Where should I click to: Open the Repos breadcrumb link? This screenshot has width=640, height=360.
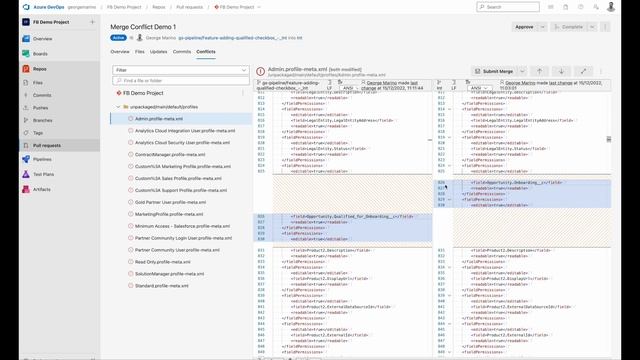click(159, 7)
